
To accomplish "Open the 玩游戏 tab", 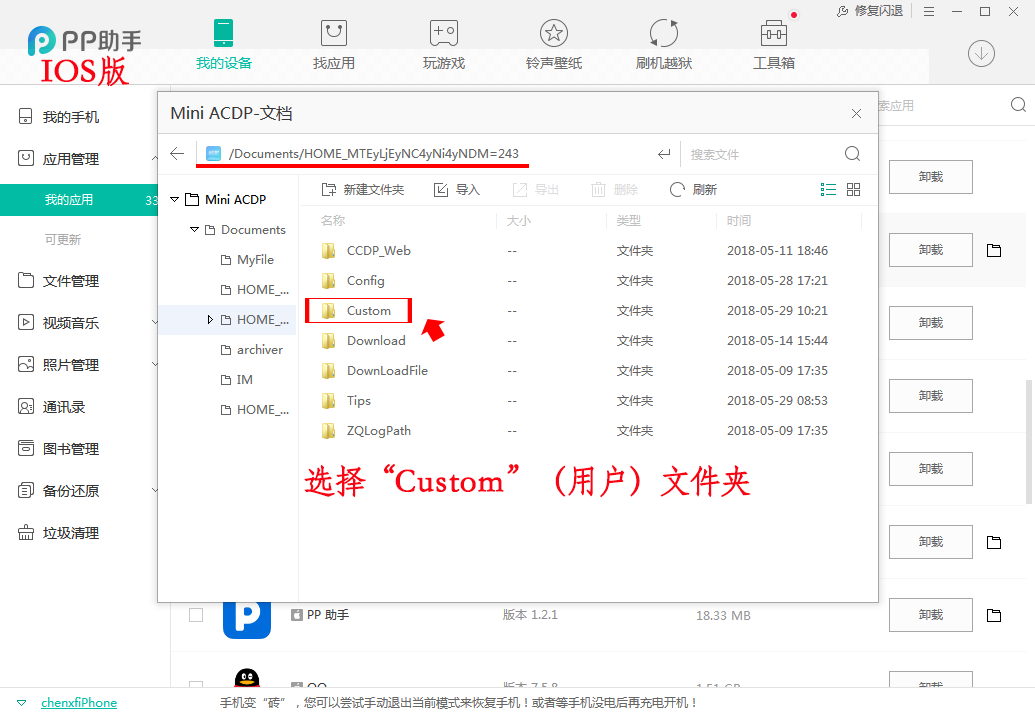I will click(444, 45).
